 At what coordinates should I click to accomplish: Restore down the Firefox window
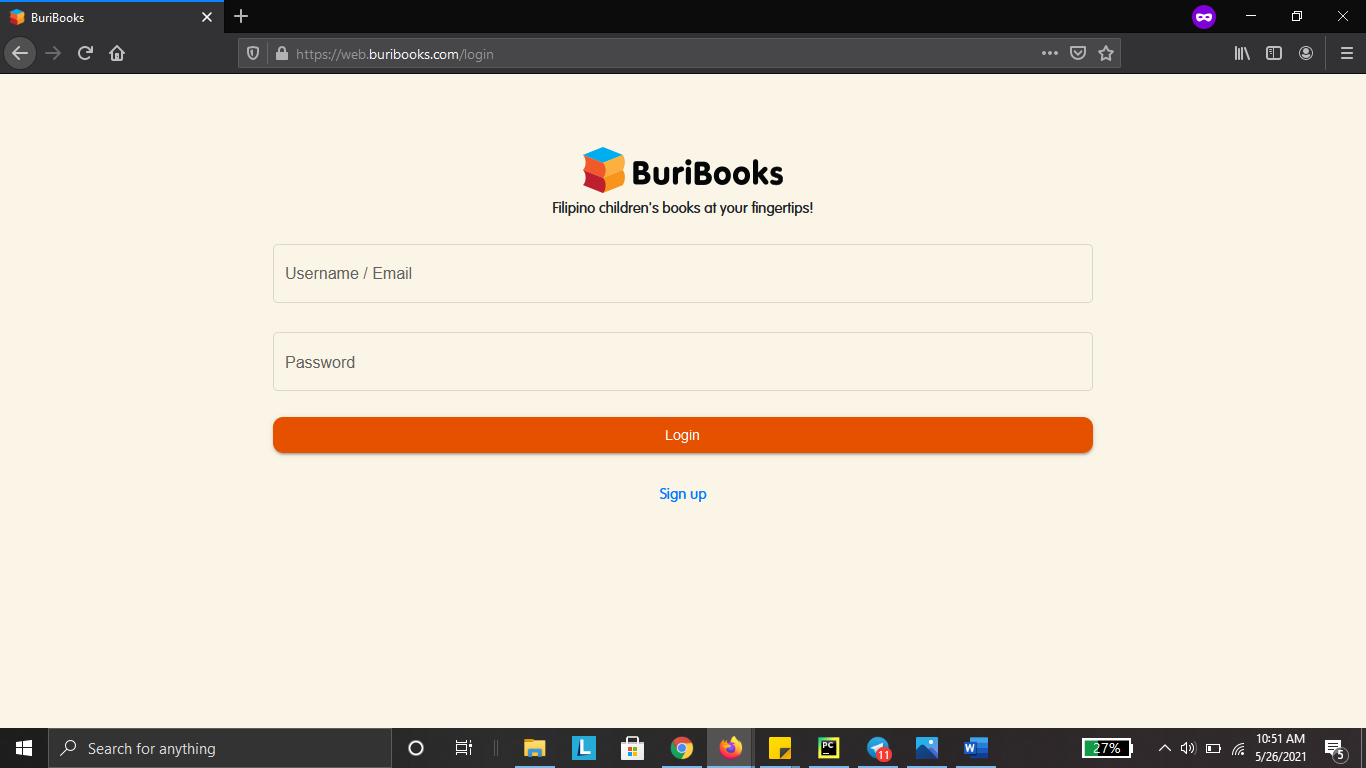1297,16
